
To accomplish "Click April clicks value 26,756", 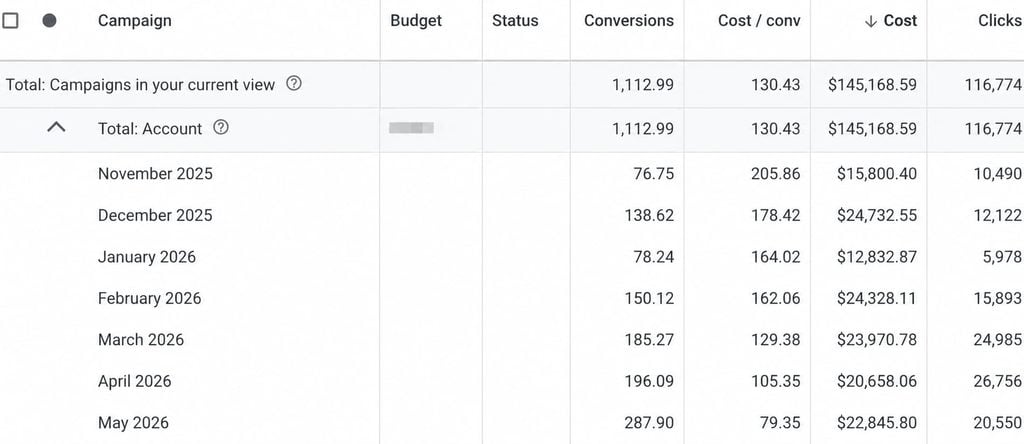I will pyautogui.click(x=997, y=381).
